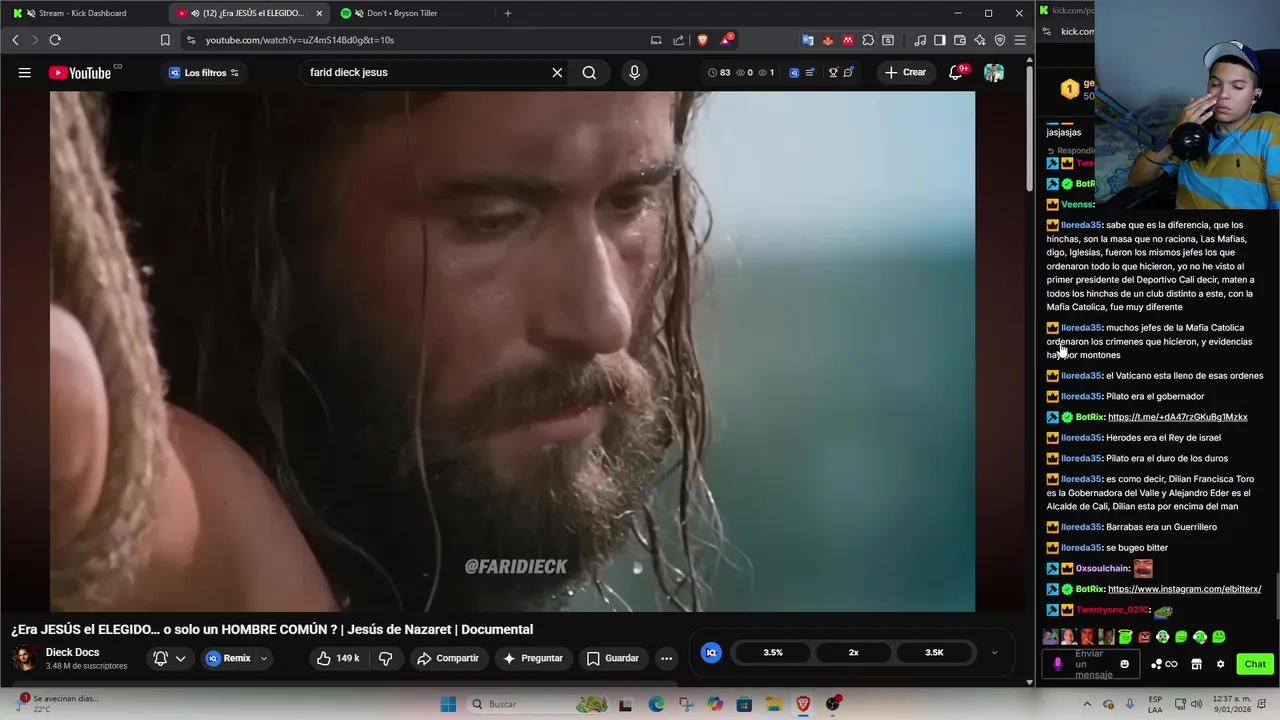Expand the stats panel chevron
This screenshot has width=1280, height=720.
click(x=994, y=652)
